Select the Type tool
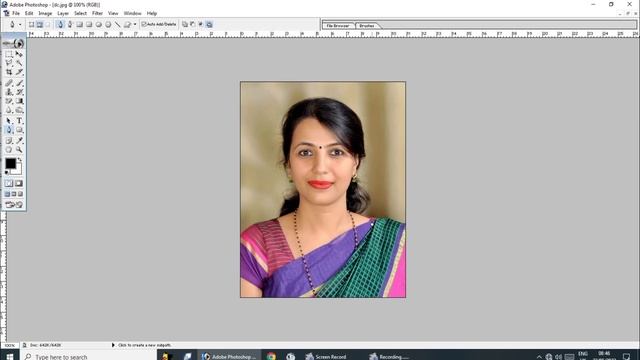This screenshot has width=640, height=360. tap(19, 121)
